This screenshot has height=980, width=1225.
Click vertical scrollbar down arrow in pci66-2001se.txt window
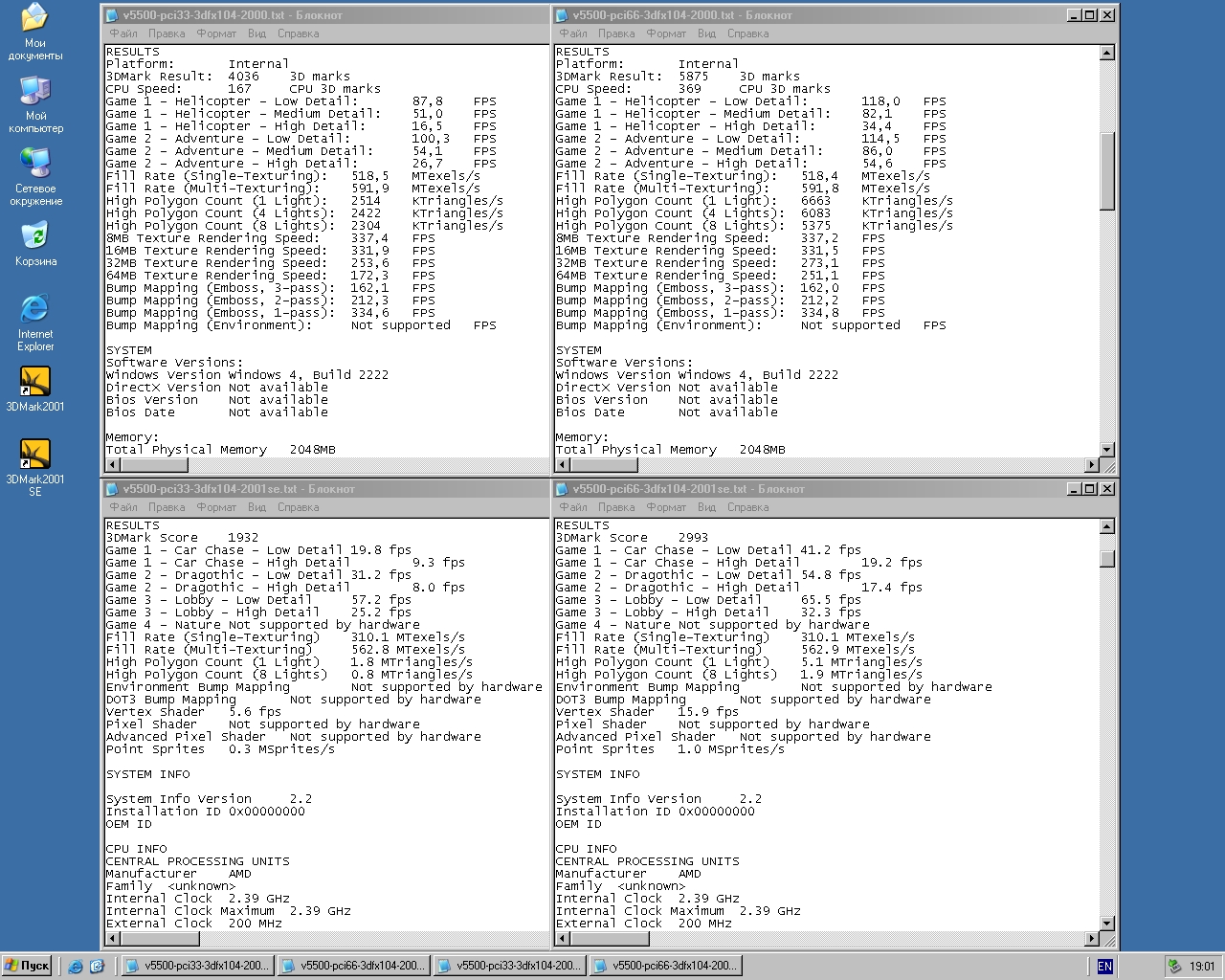[x=1107, y=923]
